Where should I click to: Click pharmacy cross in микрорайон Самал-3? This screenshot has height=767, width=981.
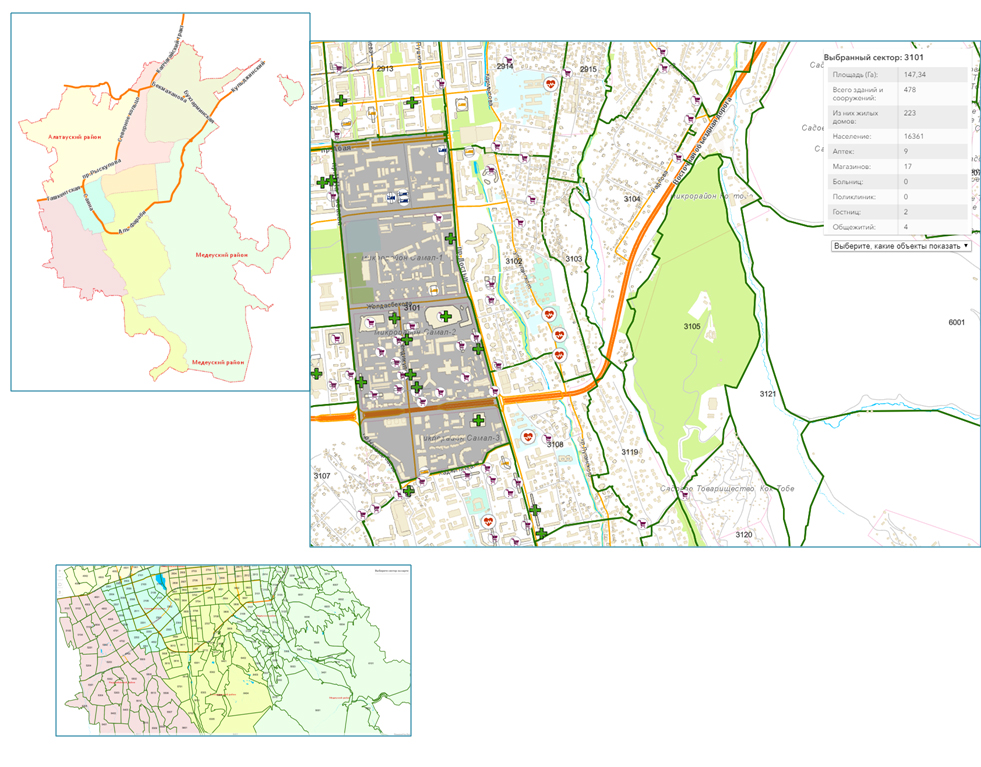[478, 420]
